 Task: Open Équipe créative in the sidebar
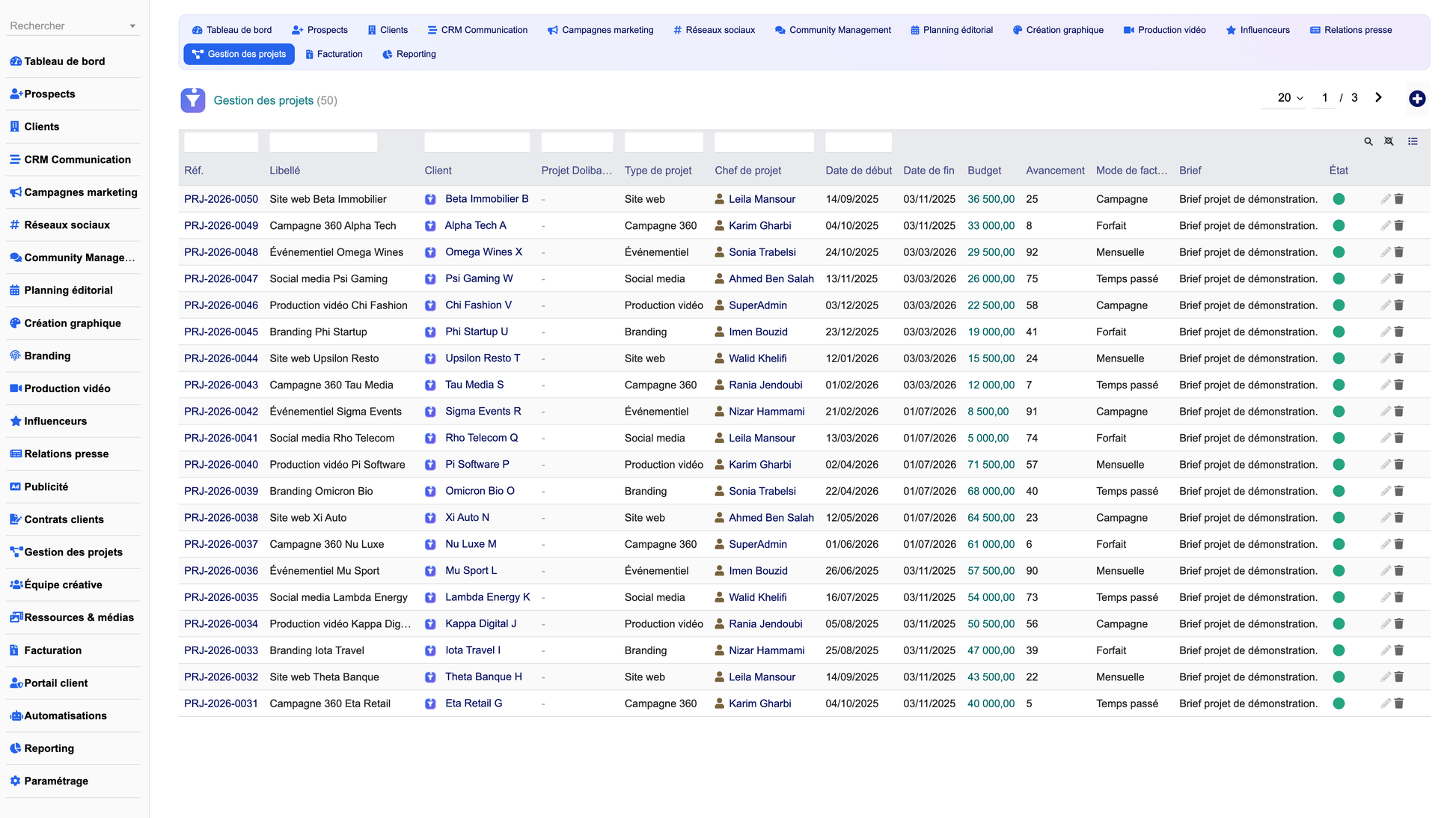63,584
